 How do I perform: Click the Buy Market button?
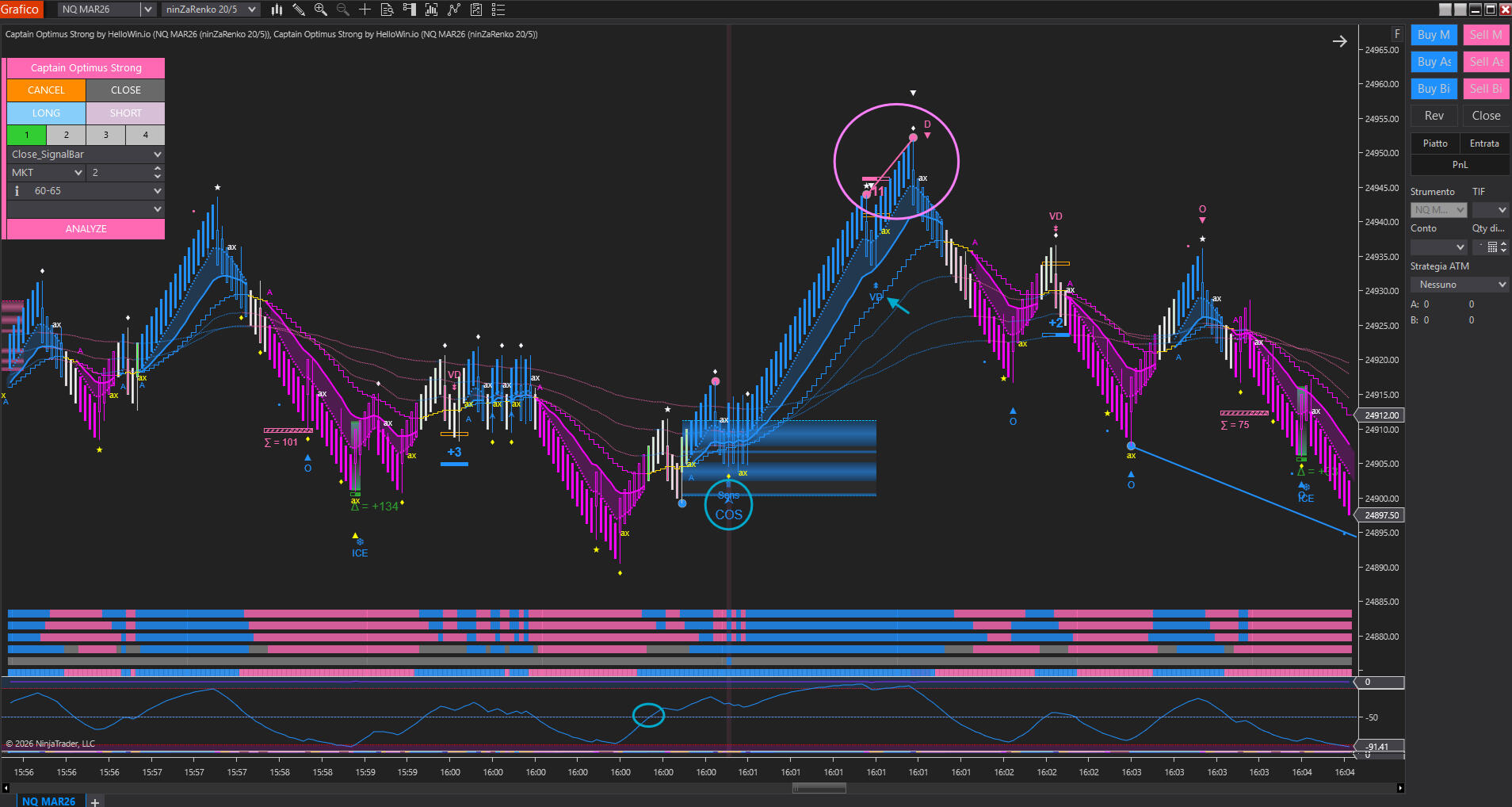(1434, 35)
